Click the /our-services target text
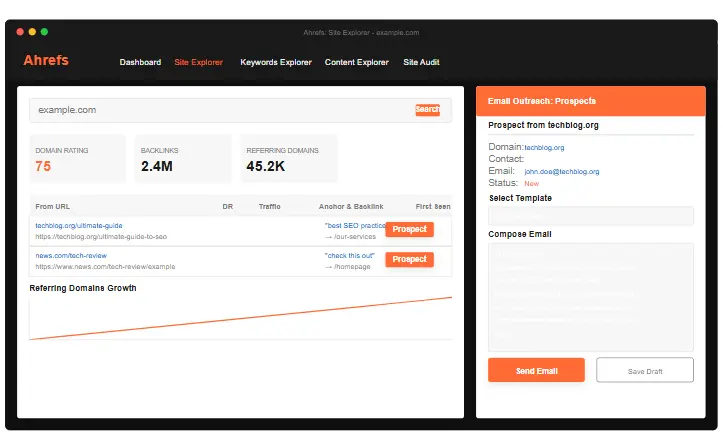 [x=350, y=237]
